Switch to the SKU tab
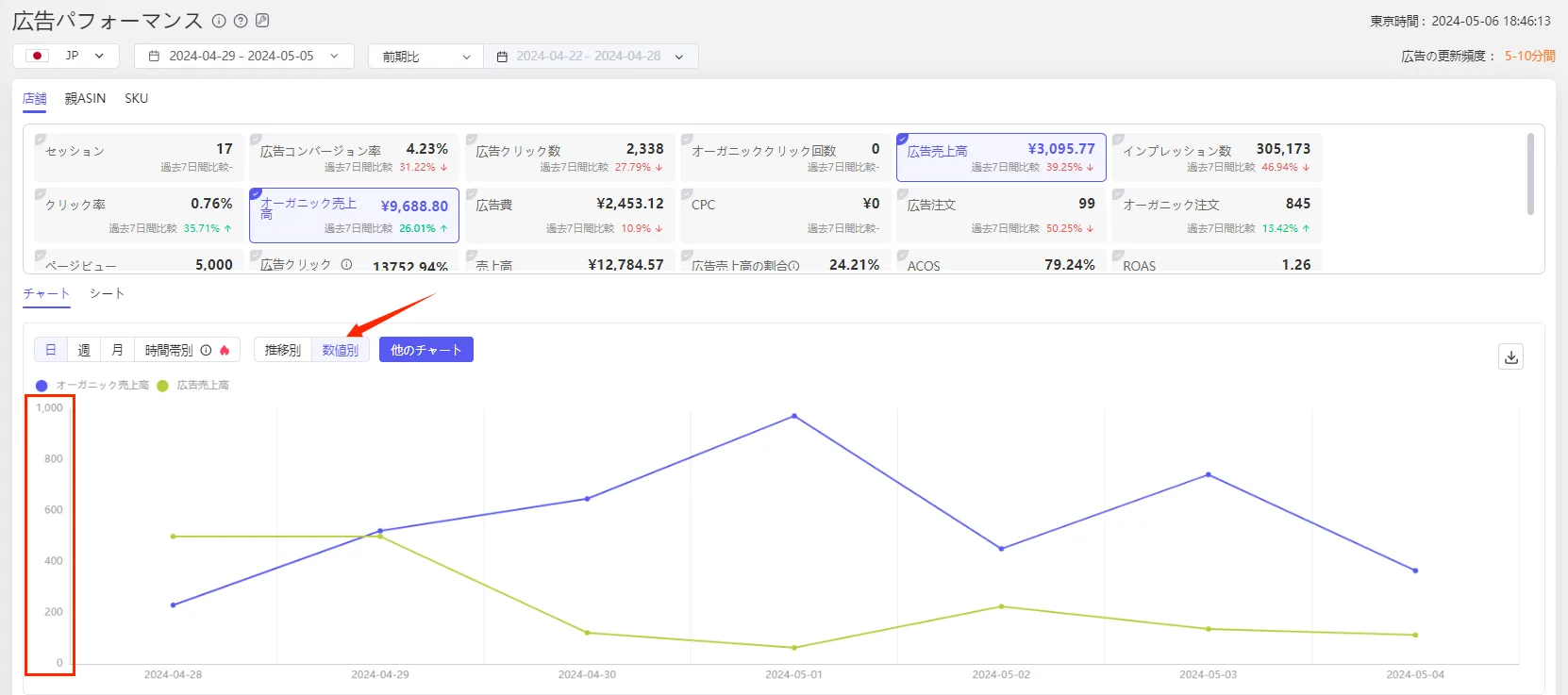Screen dimensions: 1568x695 [136, 98]
